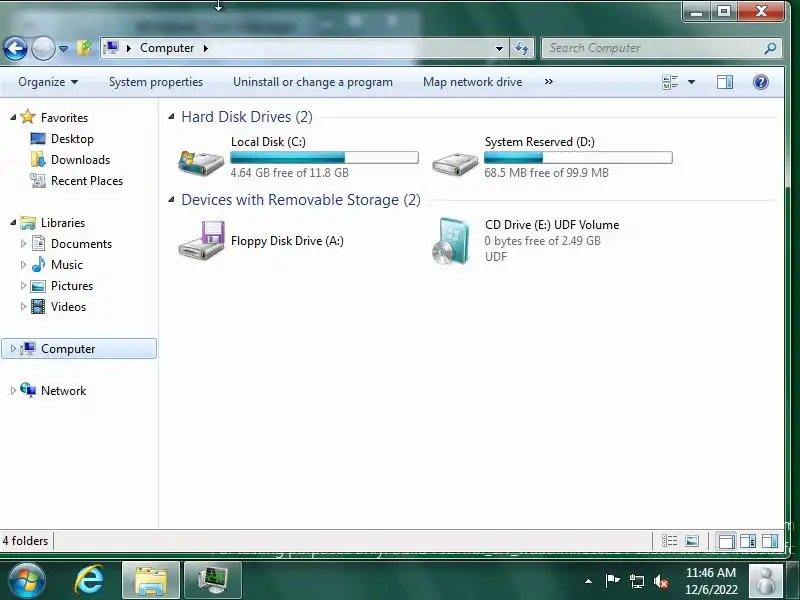Expand the Network tree node
The image size is (800, 600).
click(x=13, y=391)
